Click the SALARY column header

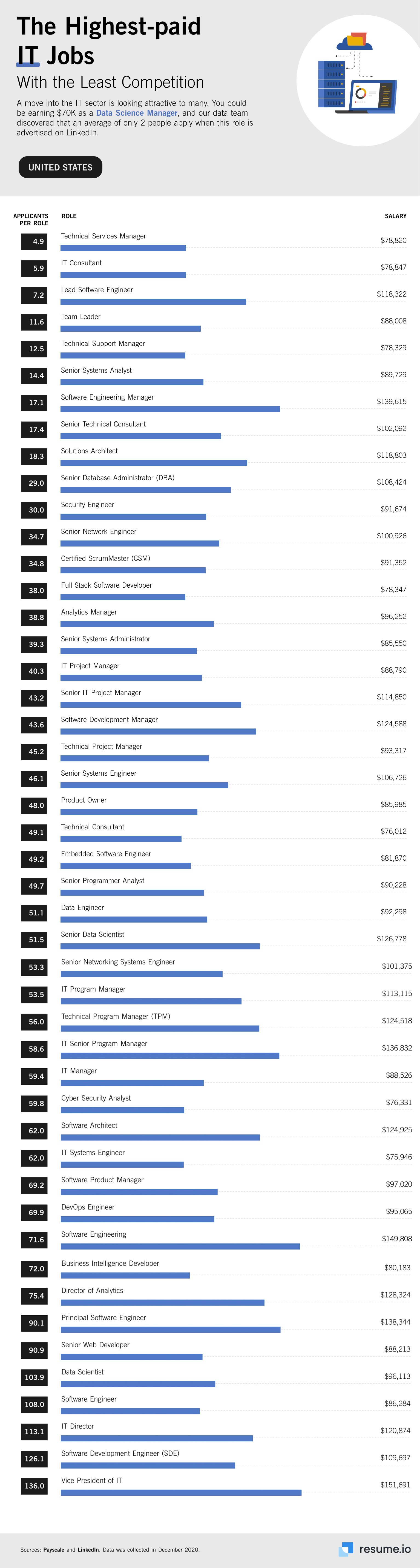395,216
